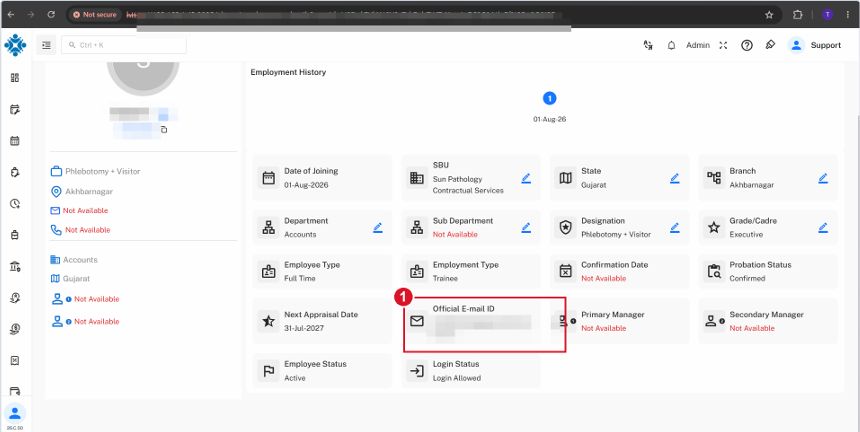Image resolution: width=860 pixels, height=432 pixels.
Task: Click the phone icon beside Not Available
Action: (x=55, y=230)
